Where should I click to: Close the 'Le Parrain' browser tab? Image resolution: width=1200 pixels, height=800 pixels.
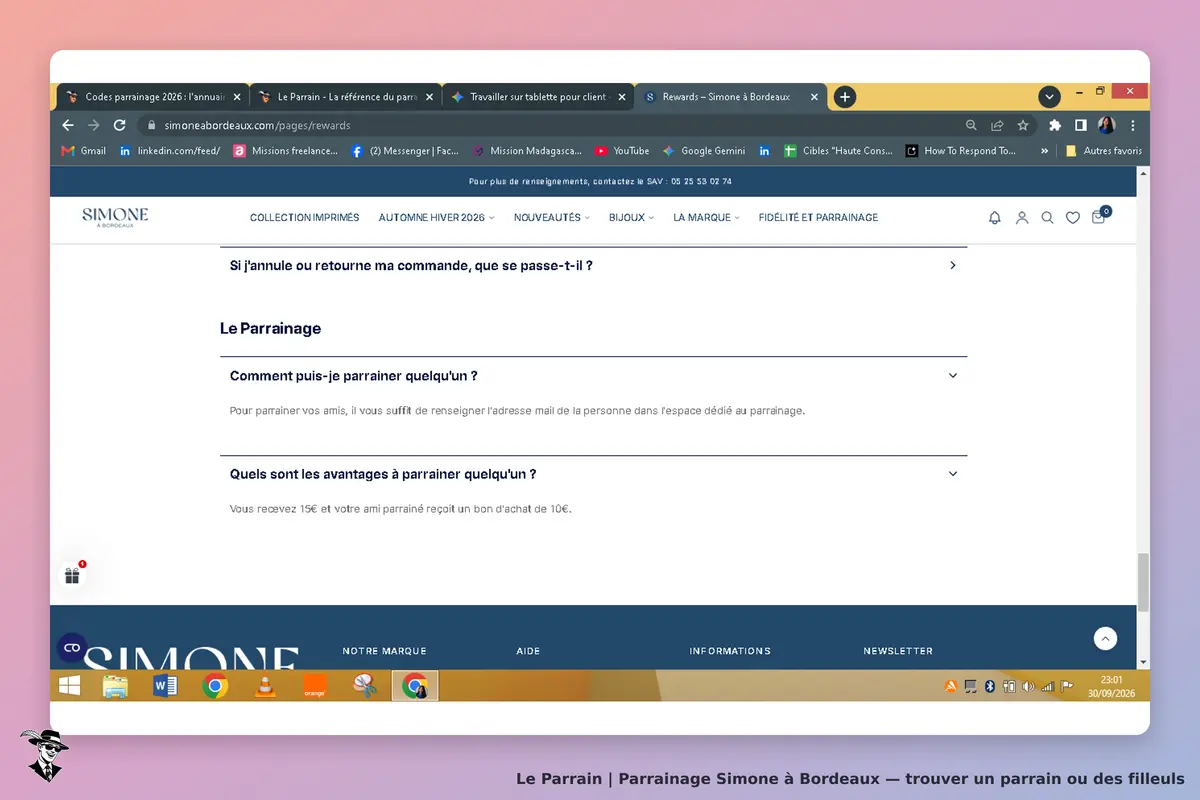(x=429, y=97)
